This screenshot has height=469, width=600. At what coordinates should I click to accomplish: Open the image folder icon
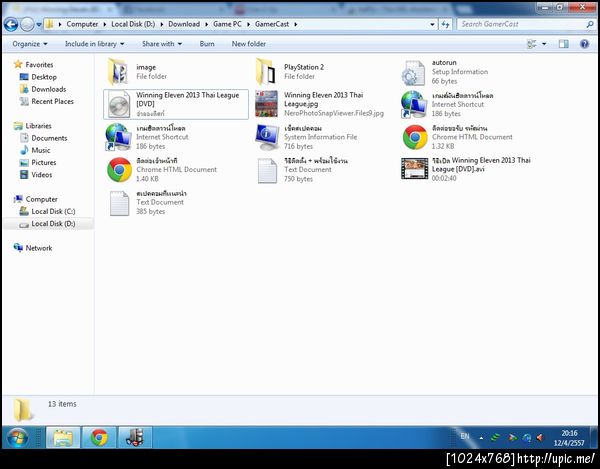(x=118, y=72)
